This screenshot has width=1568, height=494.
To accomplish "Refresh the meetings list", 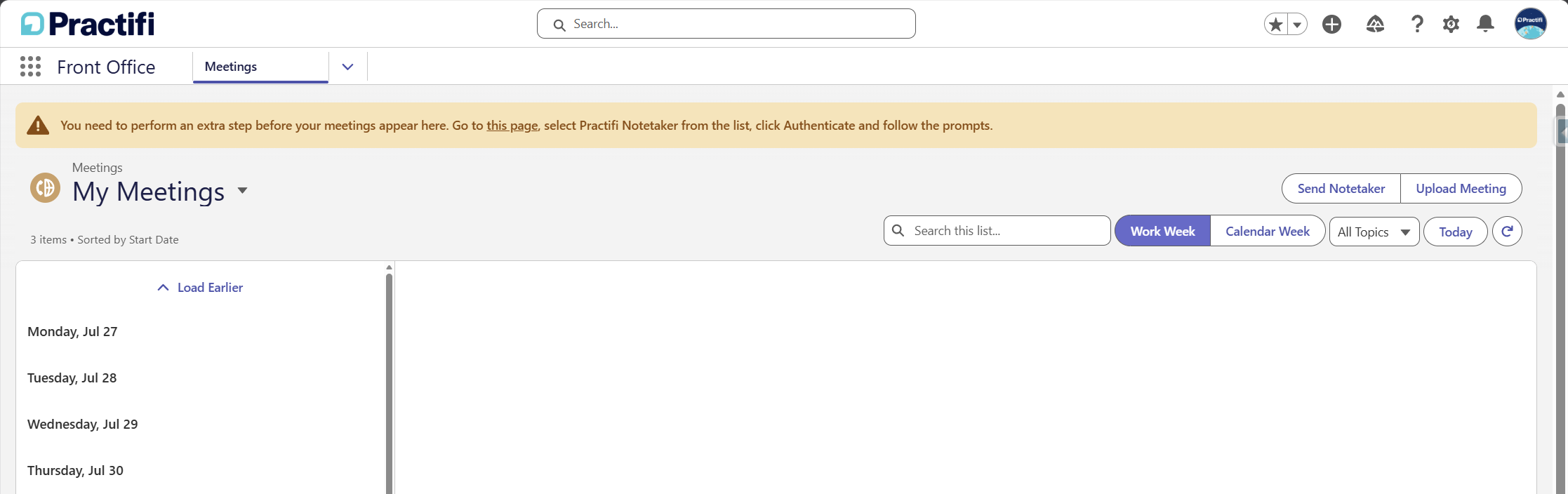I will [x=1507, y=232].
